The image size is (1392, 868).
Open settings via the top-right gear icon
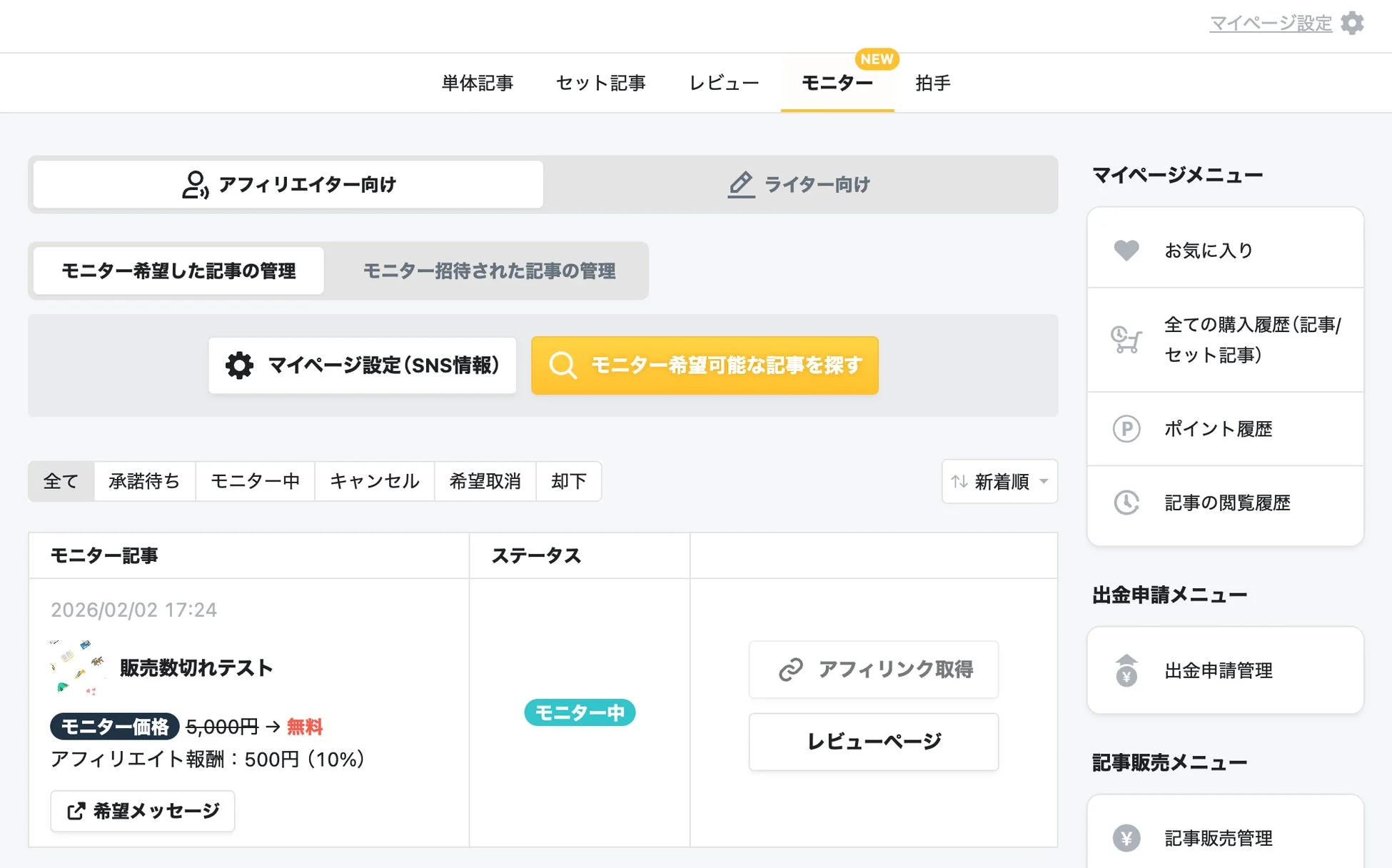tap(1353, 22)
